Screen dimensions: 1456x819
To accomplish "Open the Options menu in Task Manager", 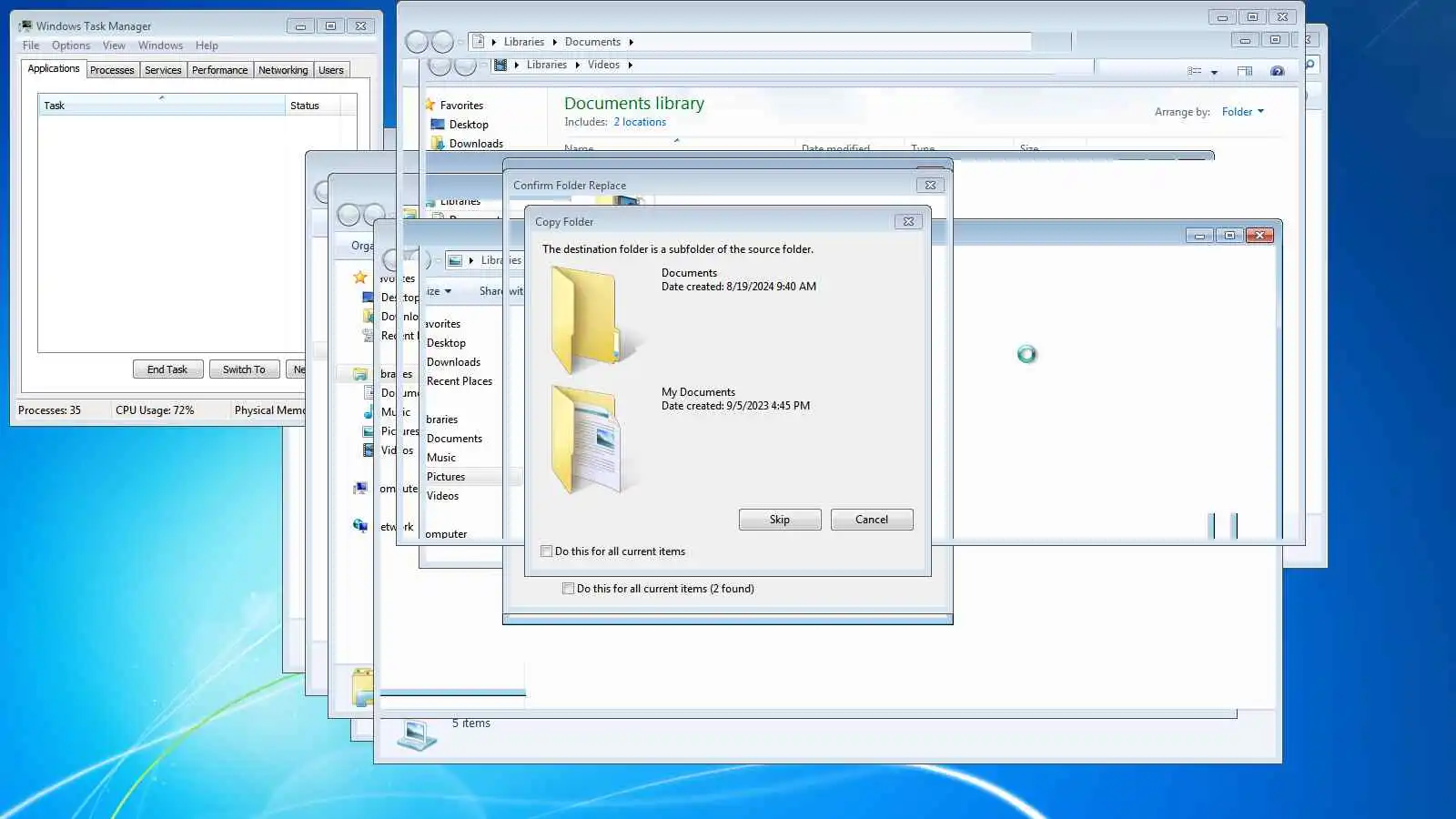I will [71, 45].
